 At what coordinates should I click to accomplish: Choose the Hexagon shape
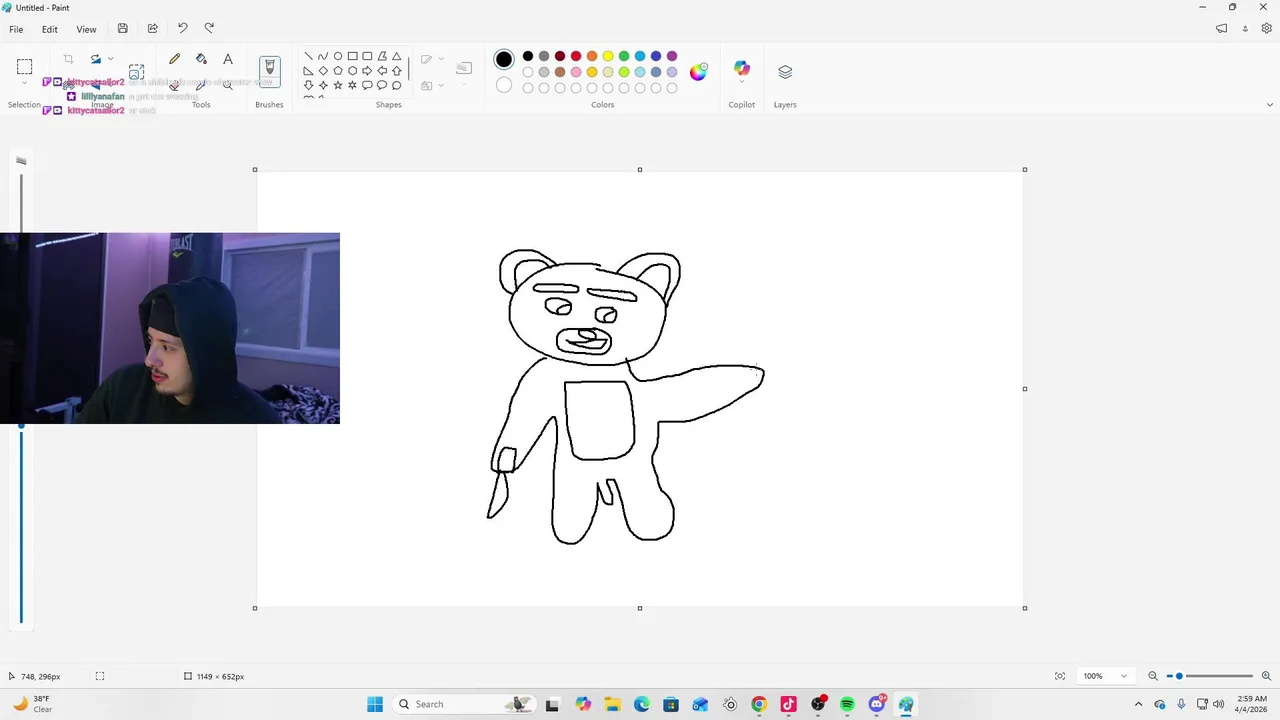coord(352,71)
